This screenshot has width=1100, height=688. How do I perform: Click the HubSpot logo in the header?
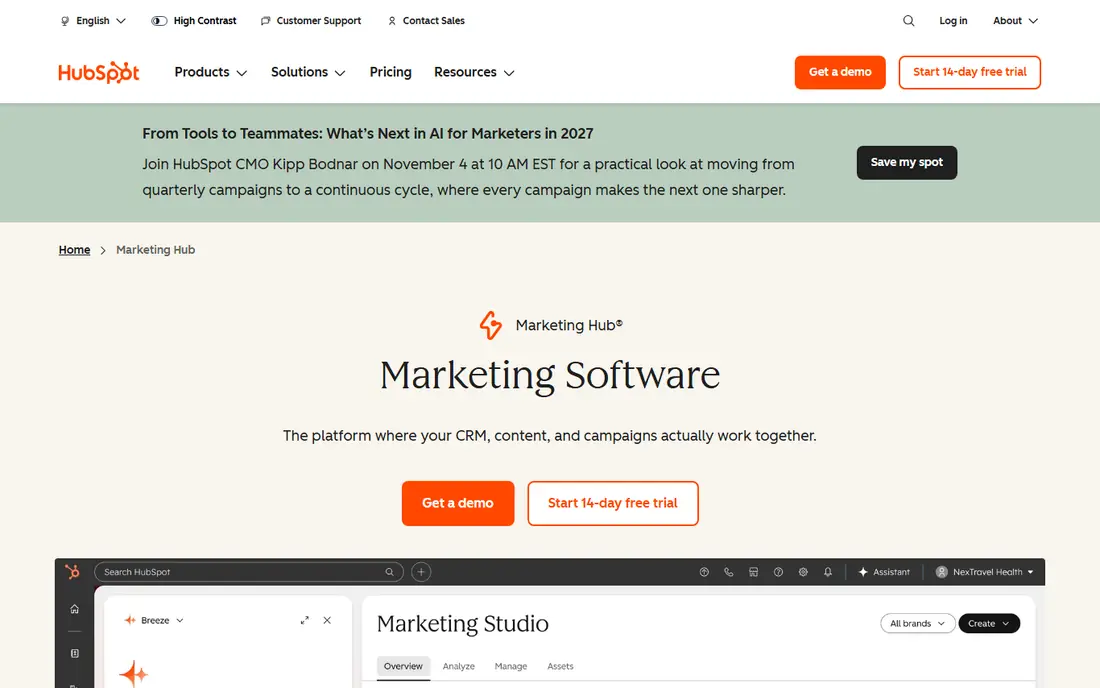[99, 72]
